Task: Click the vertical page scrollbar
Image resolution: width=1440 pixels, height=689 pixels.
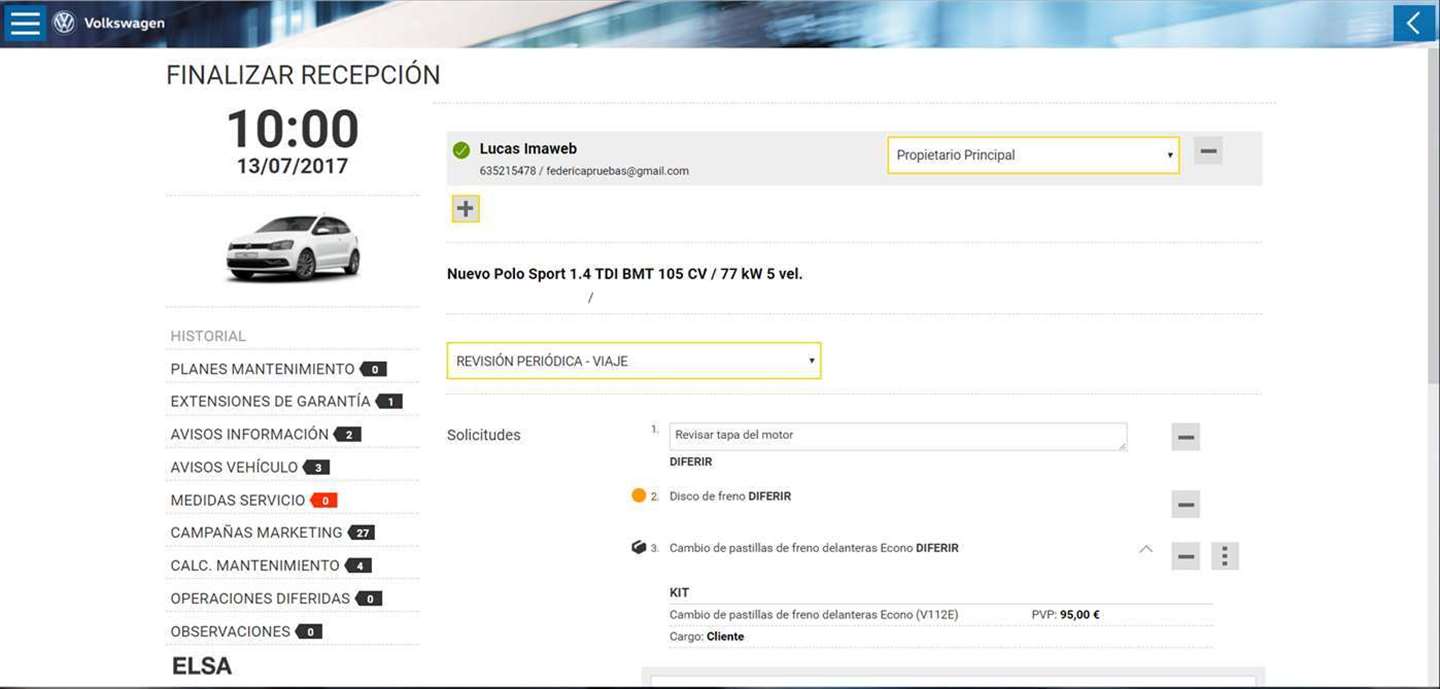Action: (1433, 215)
